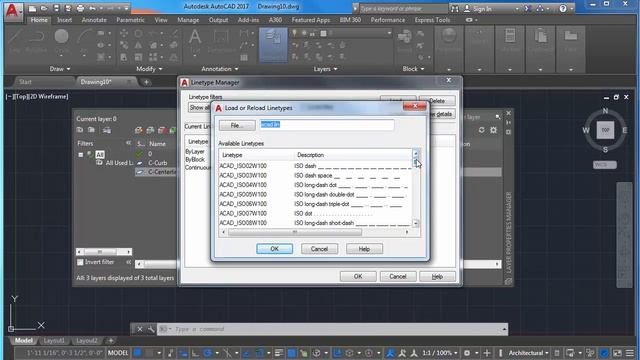Click the Plot printer icon in Quick Access toolbar

pyautogui.click(x=80, y=8)
